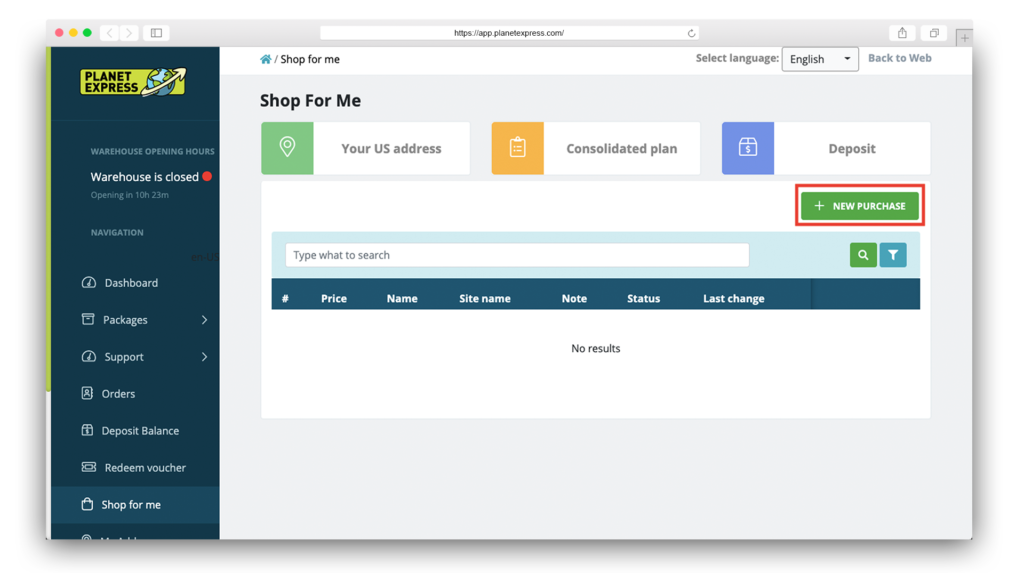The height and width of the screenshot is (573, 1024).
Task: Select Shop for me sidebar item
Action: (x=135, y=504)
